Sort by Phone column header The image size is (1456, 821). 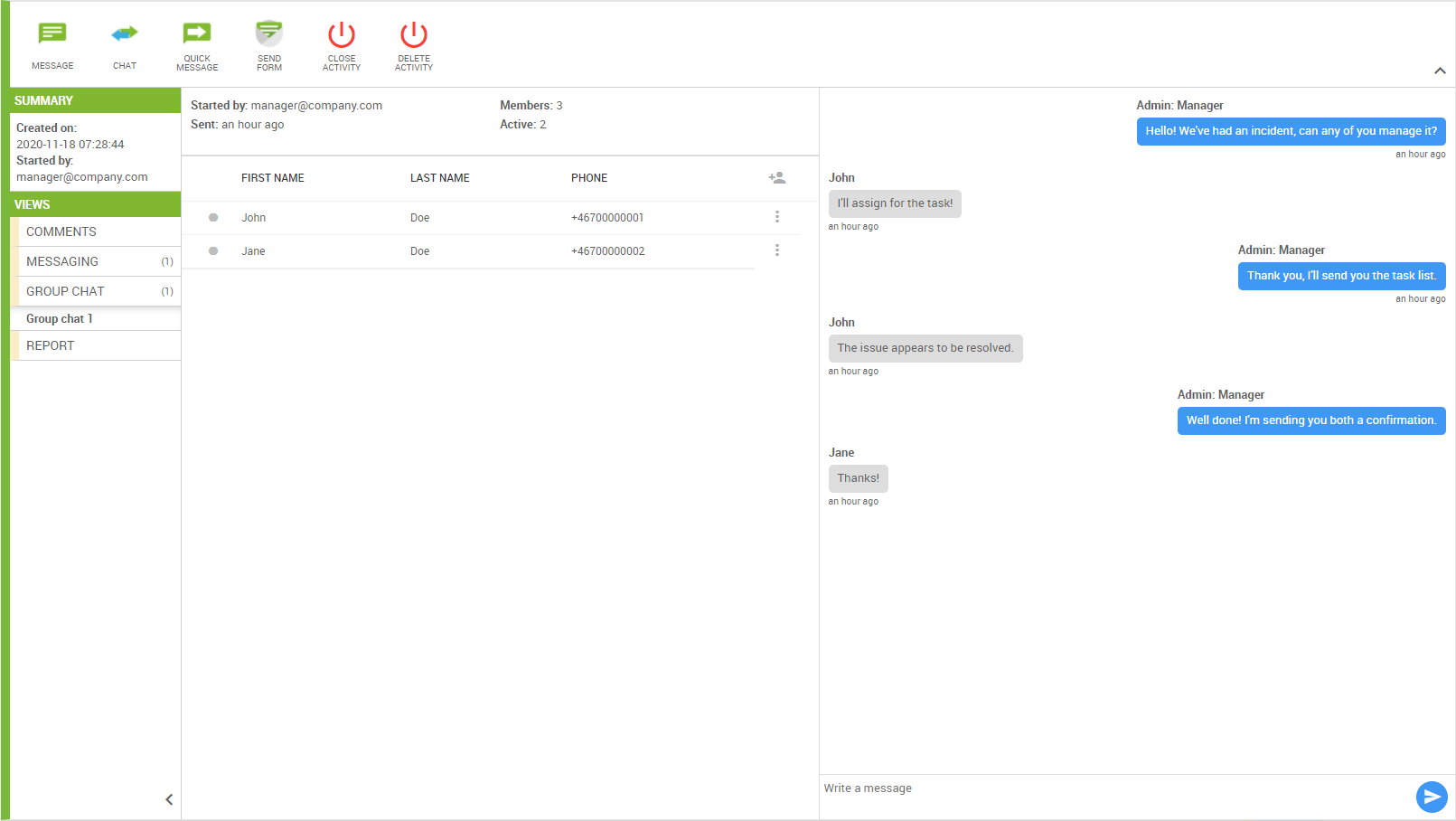(x=589, y=178)
